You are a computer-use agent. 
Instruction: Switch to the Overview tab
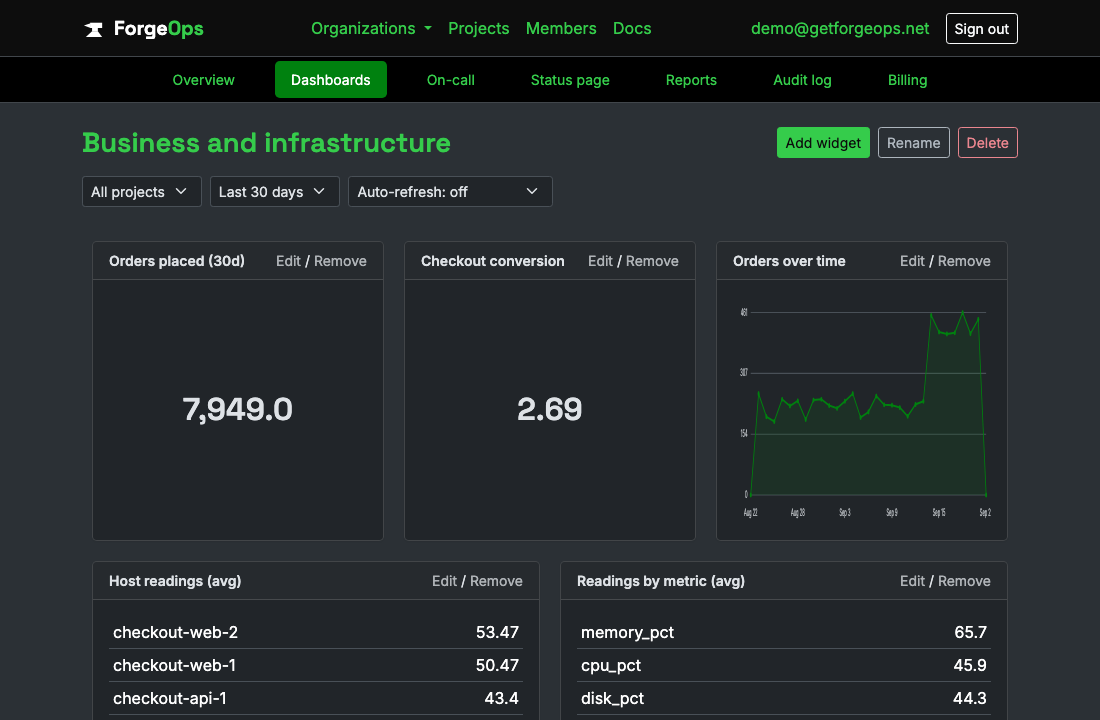pyautogui.click(x=203, y=80)
